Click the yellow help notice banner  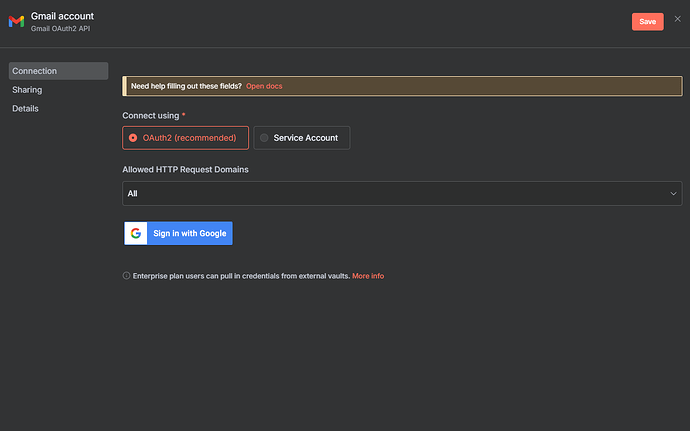point(450,86)
